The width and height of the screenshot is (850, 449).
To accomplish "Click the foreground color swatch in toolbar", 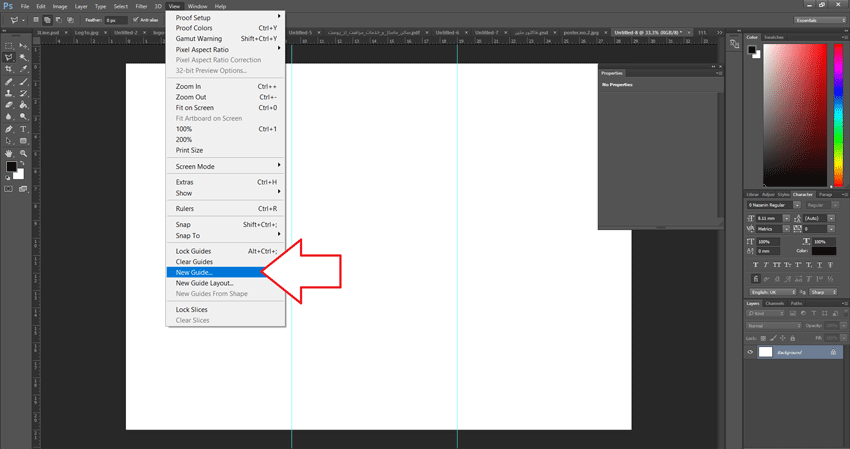I will pos(11,166).
